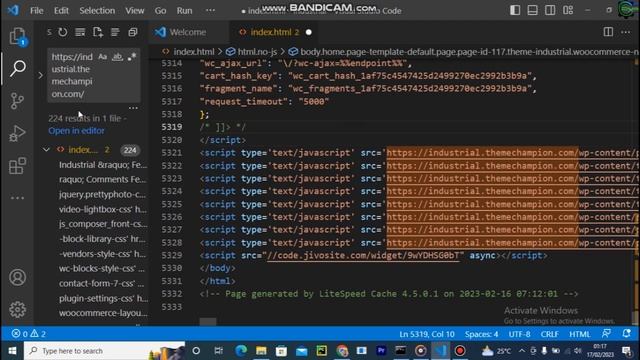Viewport: 640px width, 360px height.
Task: Toggle Match Case in search box
Action: [102, 57]
